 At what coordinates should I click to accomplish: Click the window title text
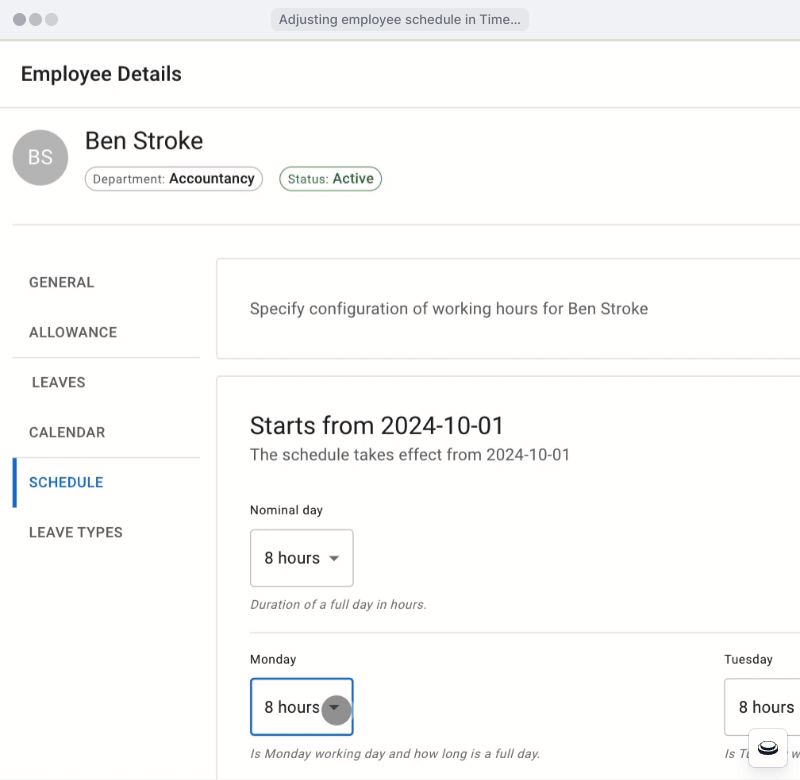[x=399, y=20]
